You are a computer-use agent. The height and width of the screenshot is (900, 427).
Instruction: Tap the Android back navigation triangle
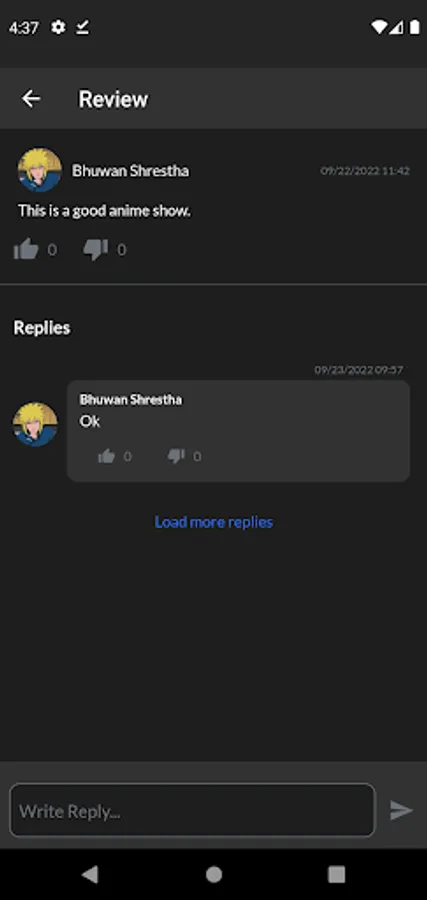(x=90, y=874)
